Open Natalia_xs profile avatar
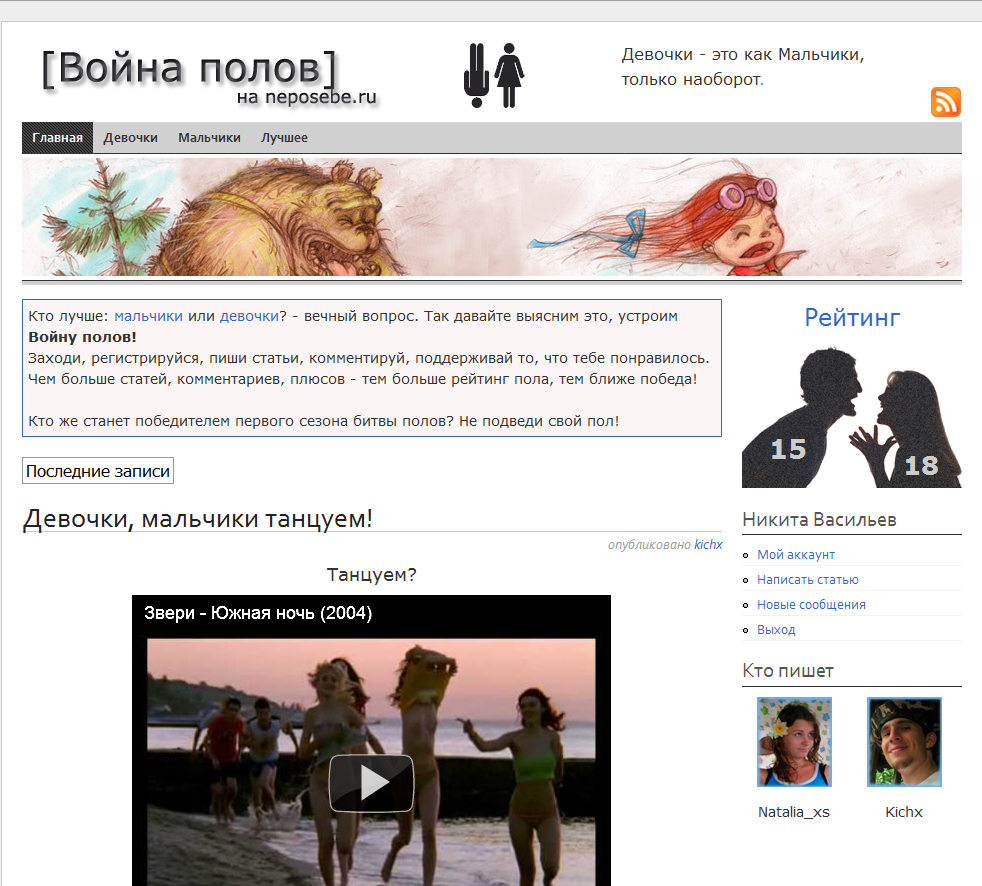This screenshot has height=886, width=982. tap(793, 742)
